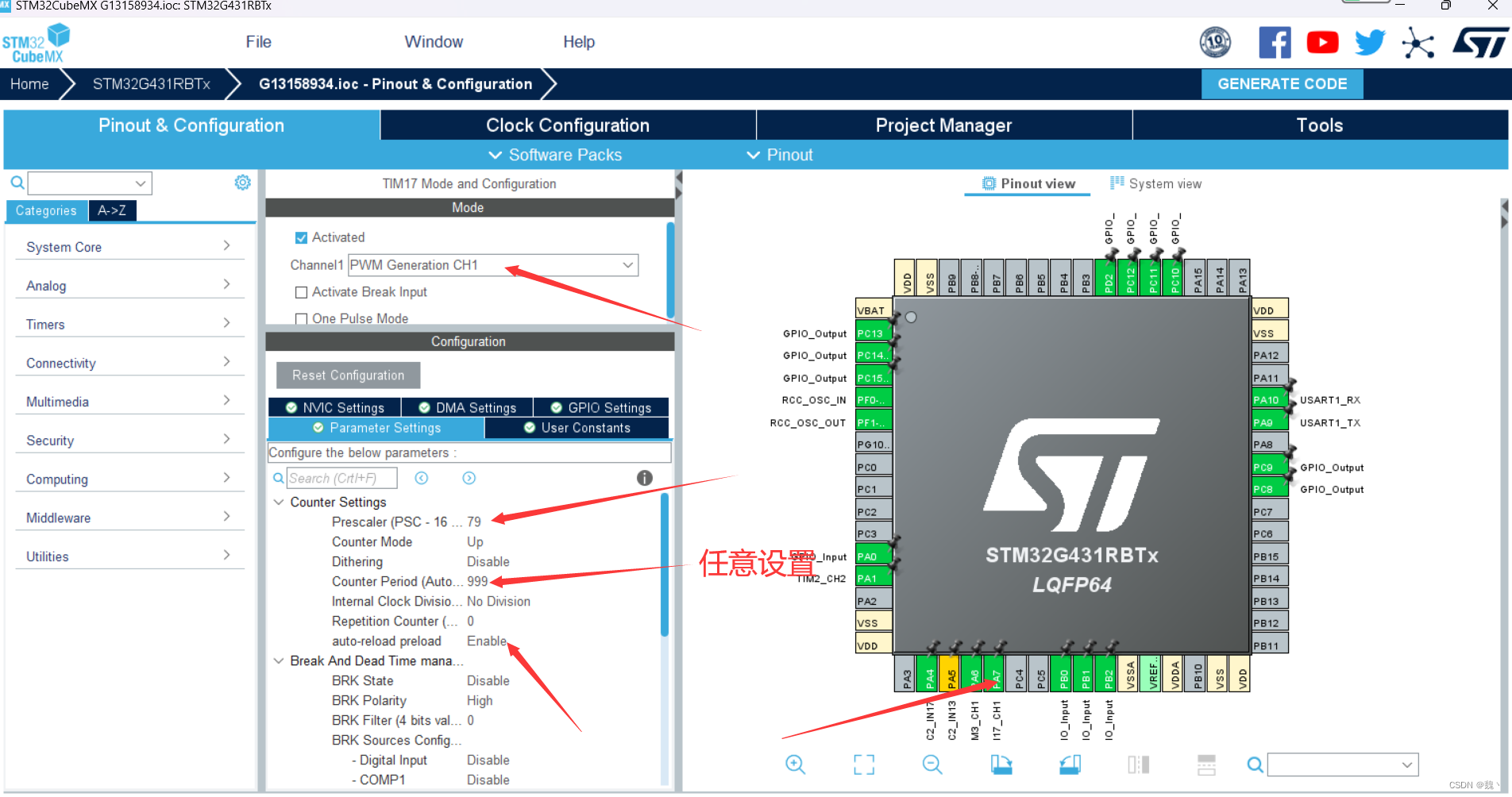Click the ST community network icon
The height and width of the screenshot is (797, 1512).
click(1417, 42)
